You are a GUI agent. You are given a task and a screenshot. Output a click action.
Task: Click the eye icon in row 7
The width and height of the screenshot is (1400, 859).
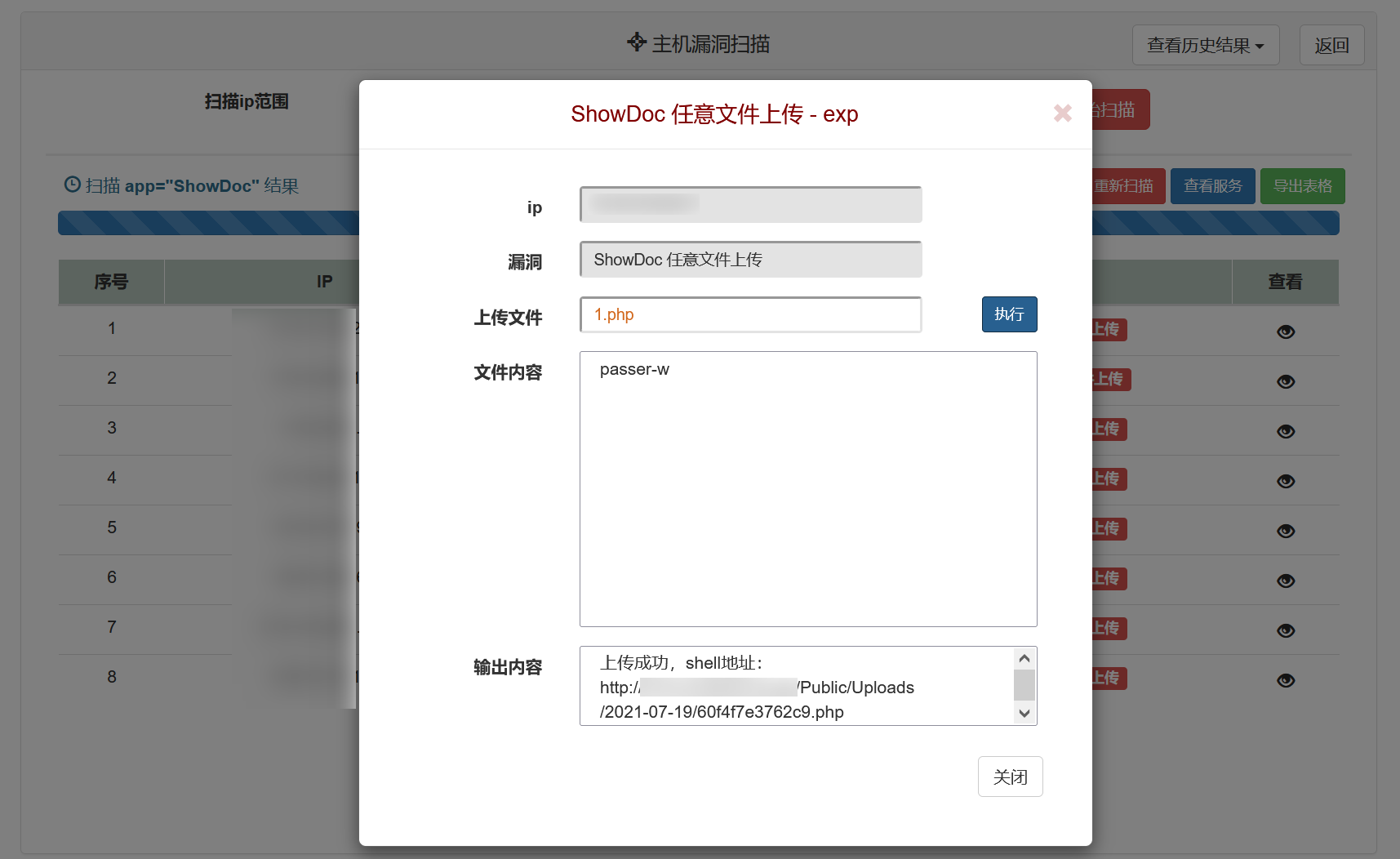click(x=1286, y=630)
